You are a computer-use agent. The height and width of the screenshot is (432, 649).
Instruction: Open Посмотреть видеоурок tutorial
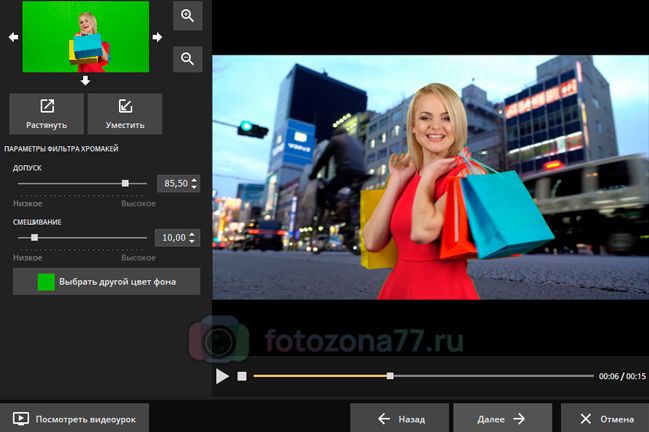coord(75,419)
